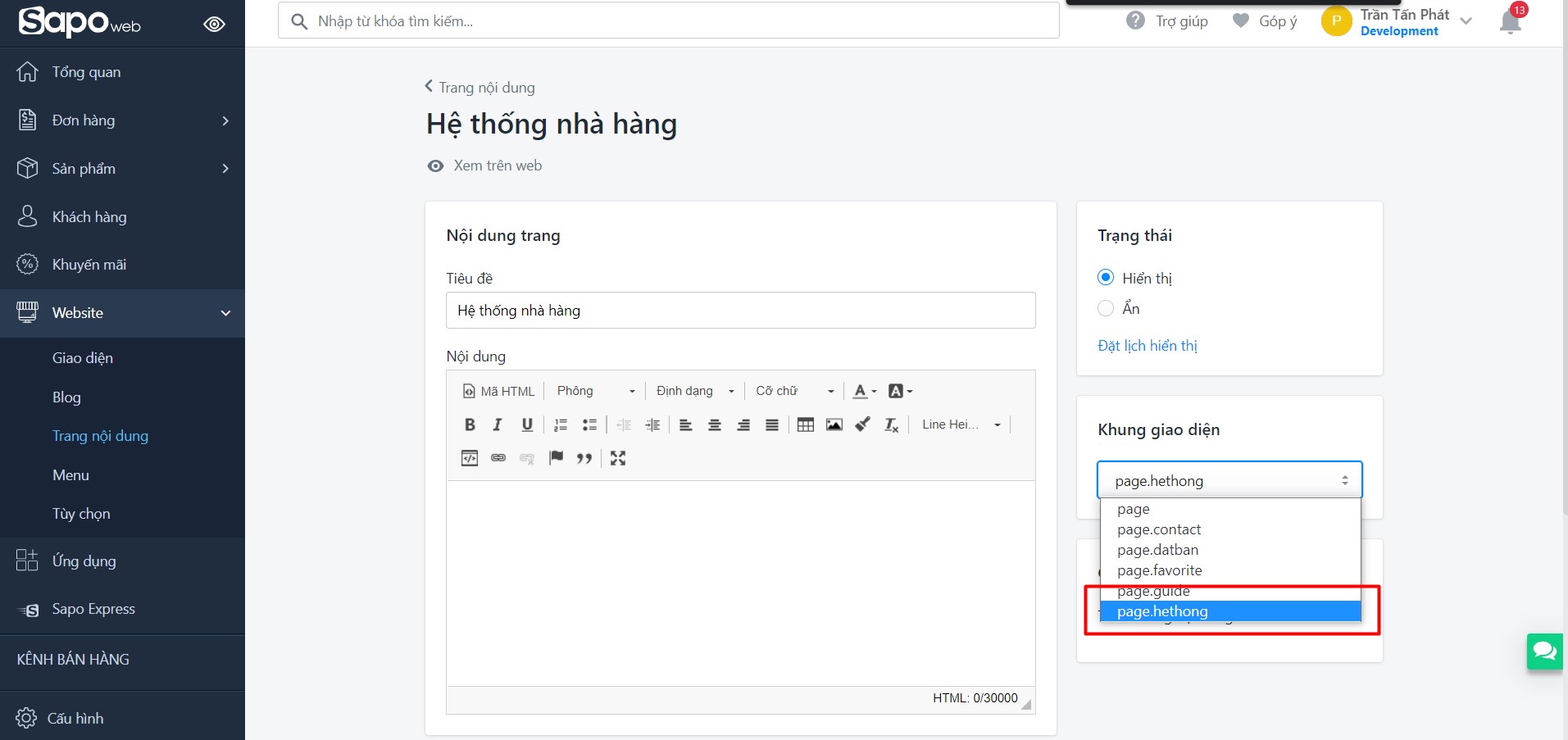Screen dimensions: 1568x740
Task: Remove formatting from selected text
Action: point(892,424)
